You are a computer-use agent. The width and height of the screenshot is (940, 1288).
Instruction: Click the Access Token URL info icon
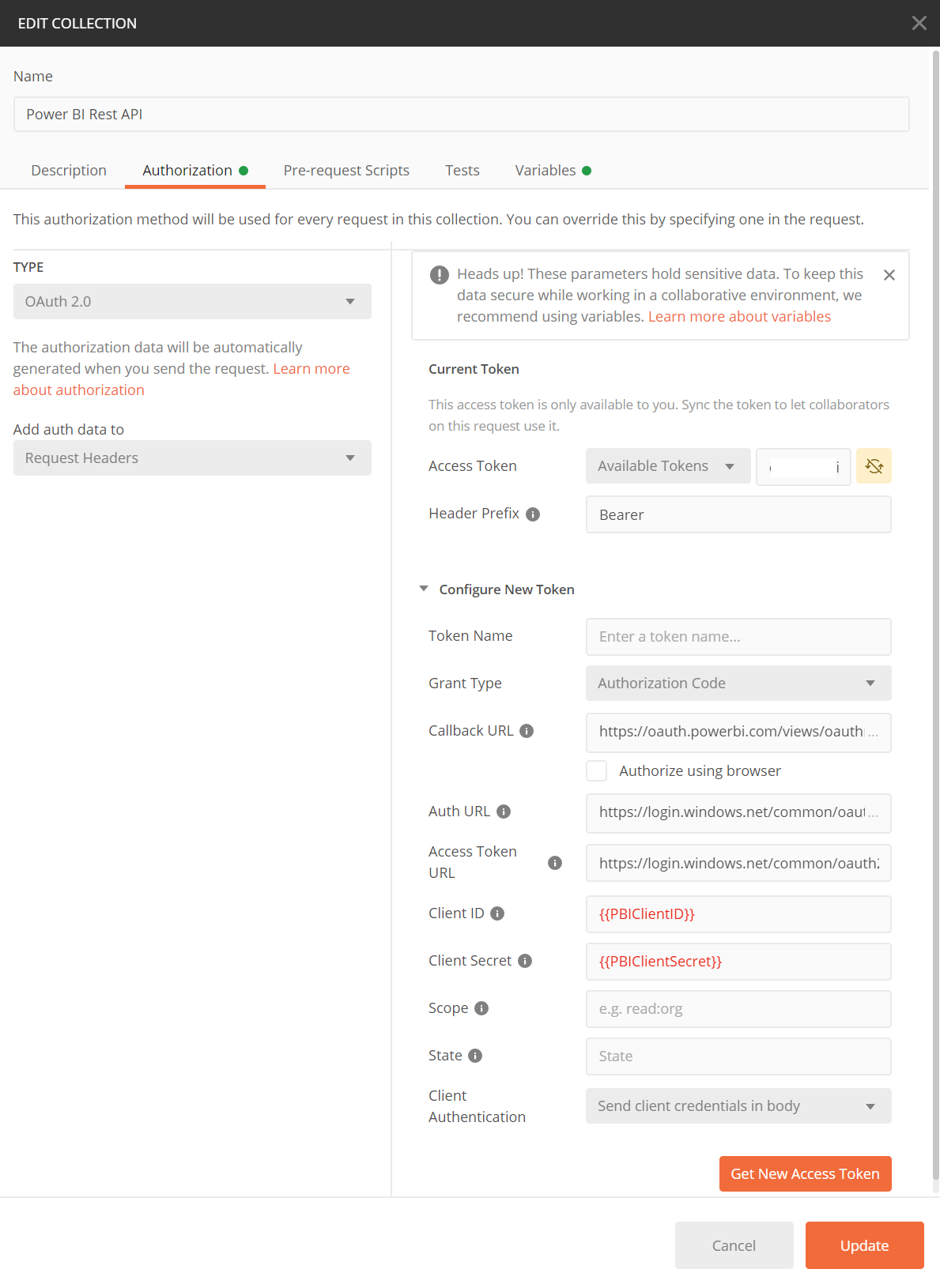click(x=555, y=863)
